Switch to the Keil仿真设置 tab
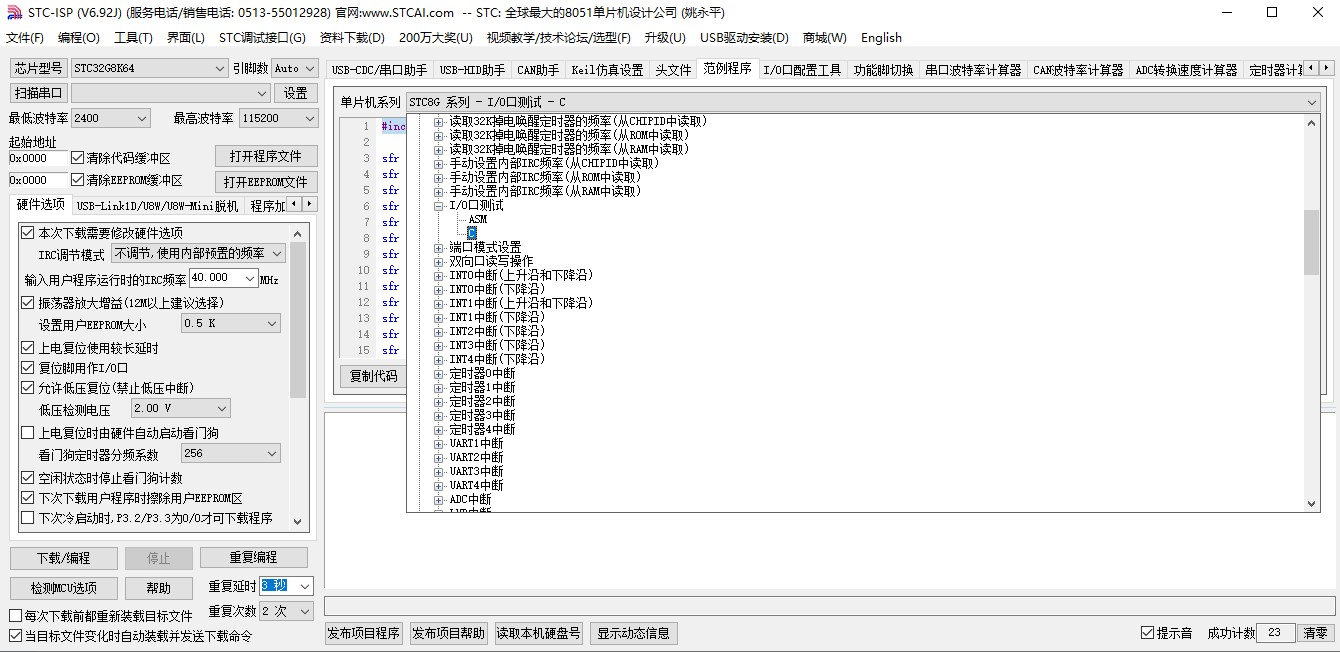Screen dimensions: 1340x652 pyautogui.click(x=607, y=70)
